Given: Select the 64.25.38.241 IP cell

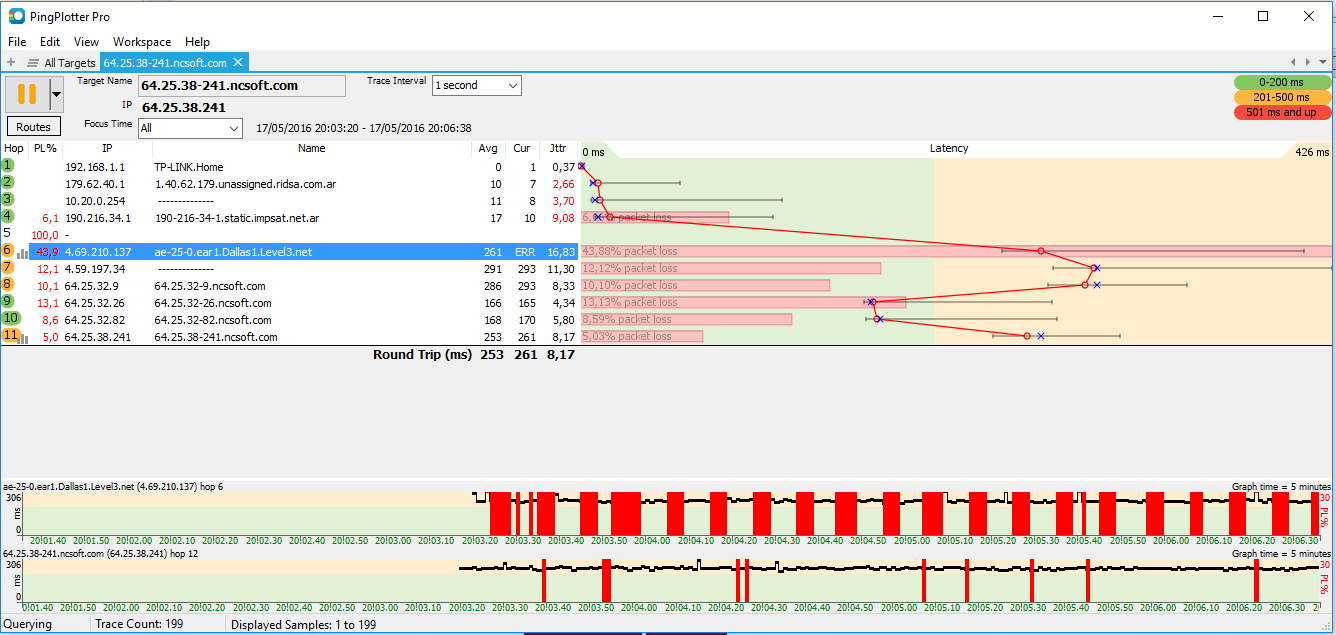Looking at the screenshot, I should 98,337.
